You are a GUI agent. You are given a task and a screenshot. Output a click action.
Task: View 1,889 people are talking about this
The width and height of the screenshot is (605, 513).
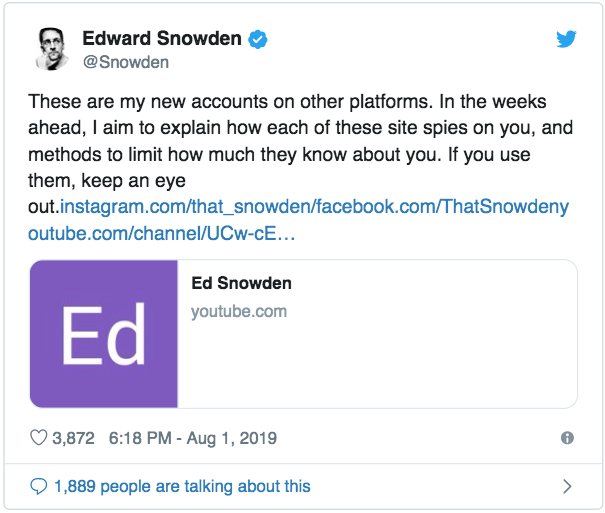pos(182,487)
